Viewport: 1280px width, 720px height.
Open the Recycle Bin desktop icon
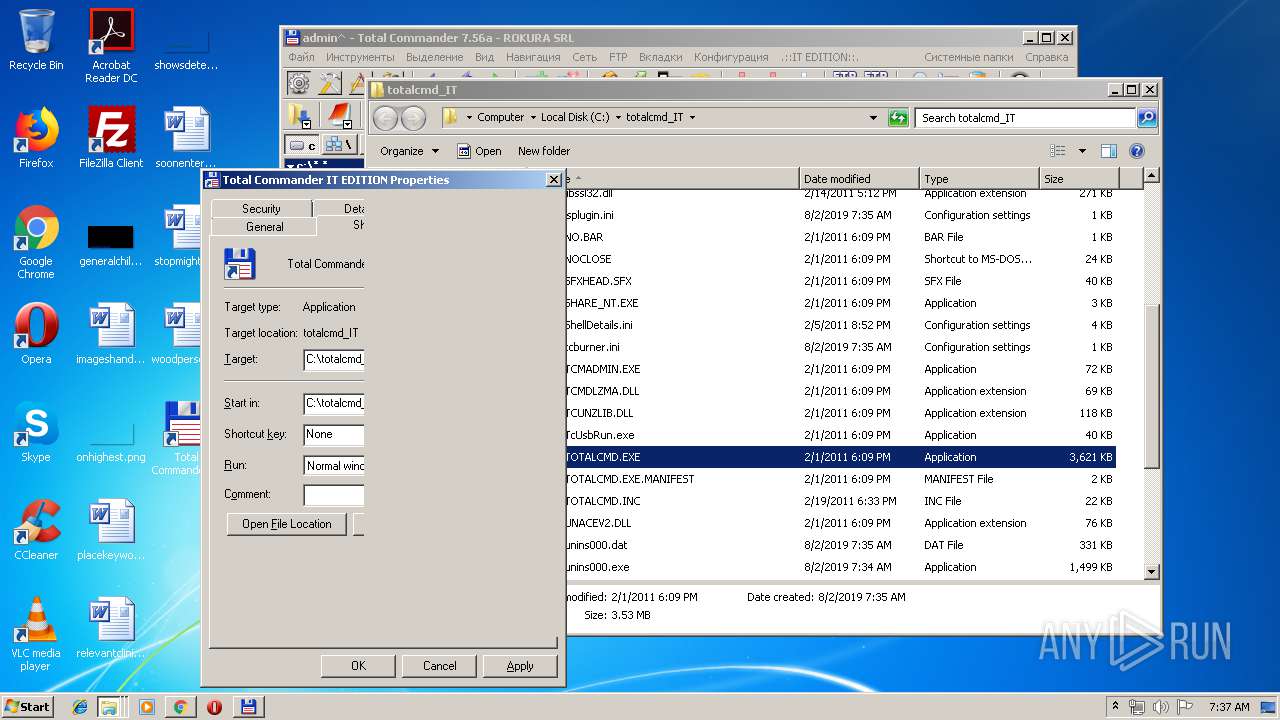36,40
